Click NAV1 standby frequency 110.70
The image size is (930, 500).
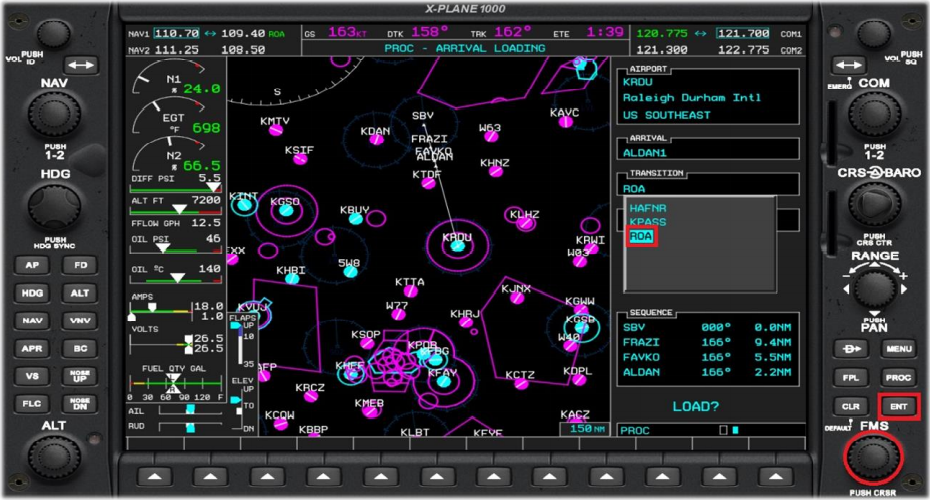coord(176,33)
